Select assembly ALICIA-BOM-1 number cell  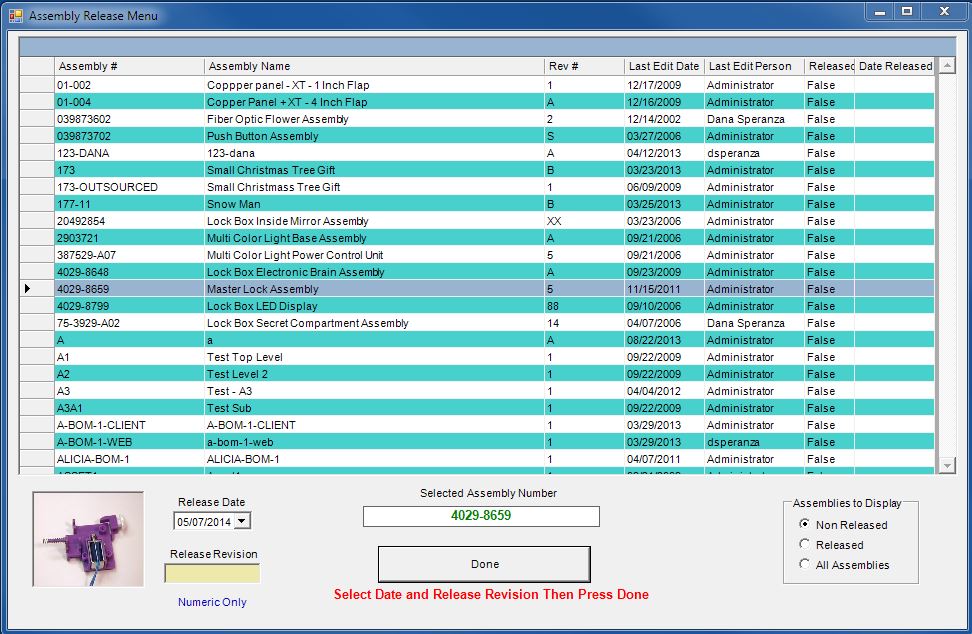point(129,459)
